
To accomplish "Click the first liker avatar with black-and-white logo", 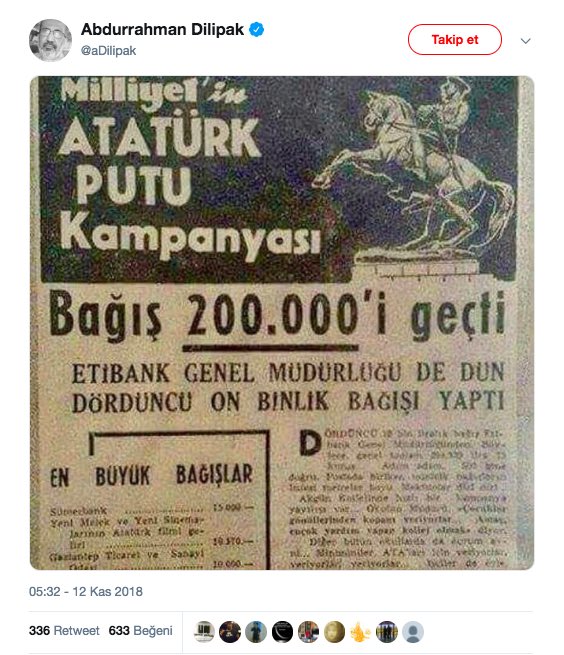I will tap(204, 631).
